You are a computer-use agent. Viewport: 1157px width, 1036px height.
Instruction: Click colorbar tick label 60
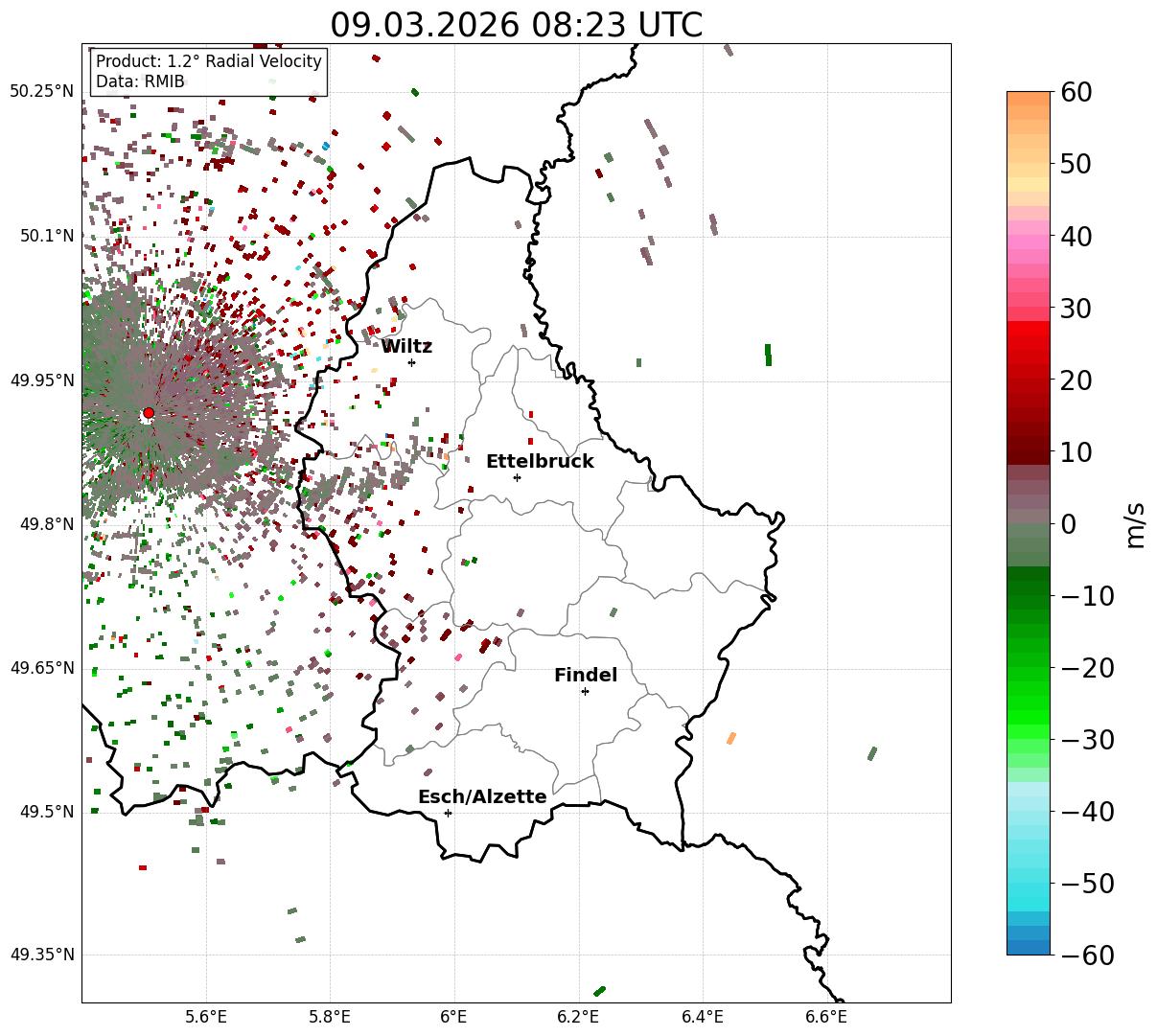[1076, 92]
